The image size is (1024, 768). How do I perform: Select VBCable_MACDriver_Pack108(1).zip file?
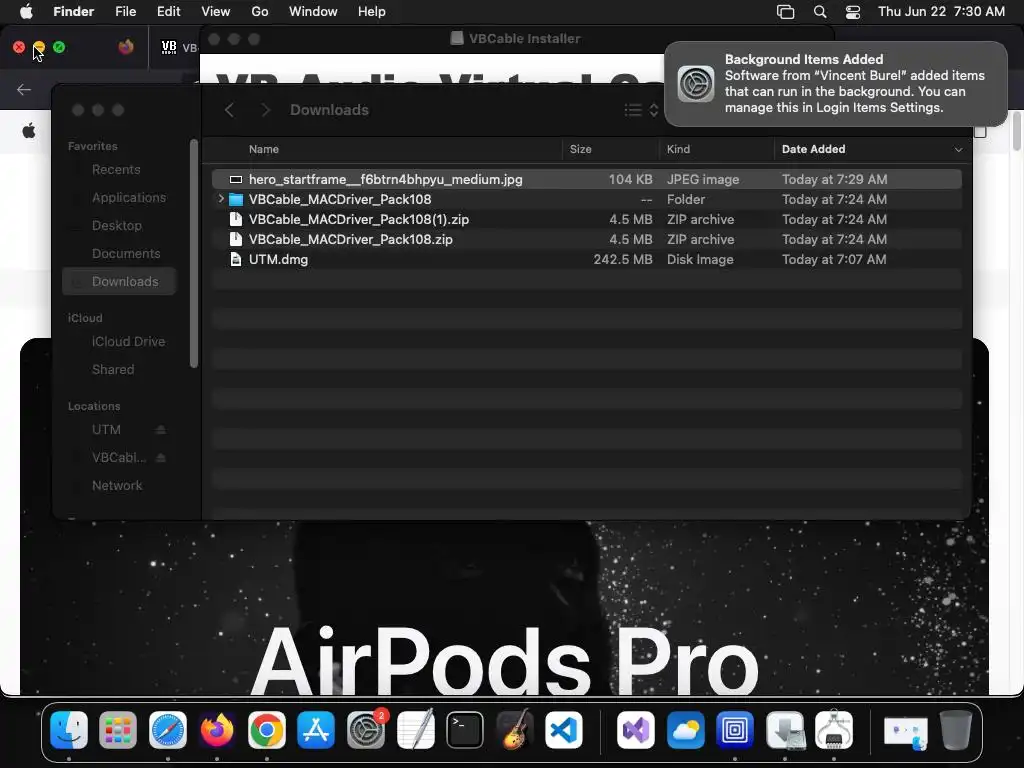[586, 219]
